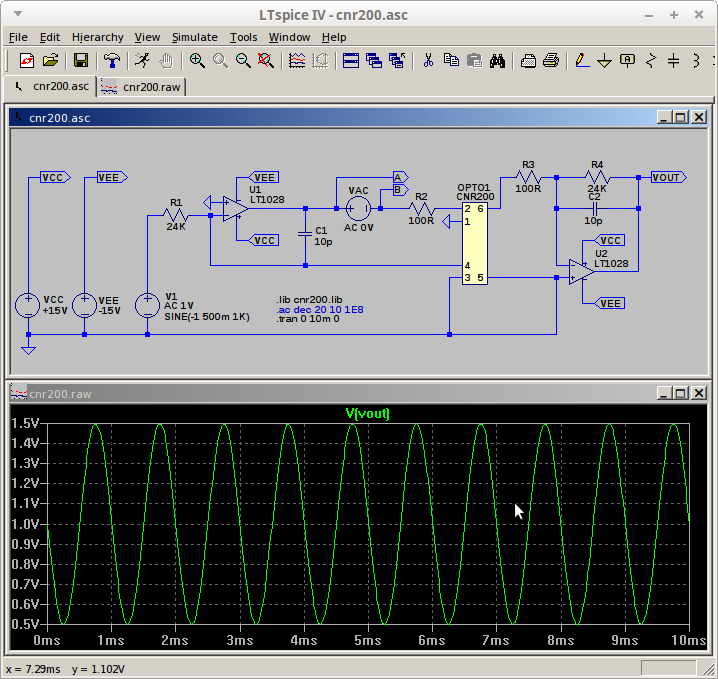Image resolution: width=718 pixels, height=679 pixels.
Task: Select the Resistor placement tool
Action: coord(651,60)
